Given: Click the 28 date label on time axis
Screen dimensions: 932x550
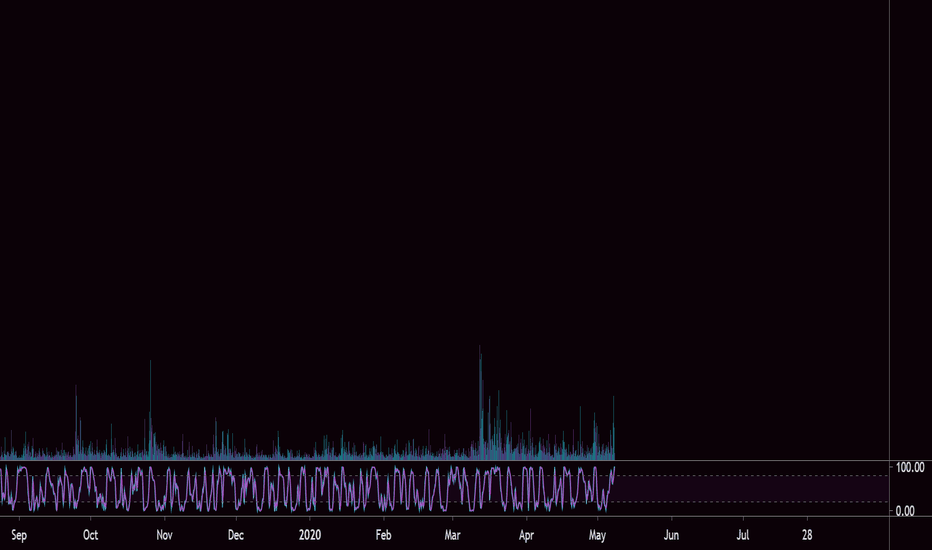Looking at the screenshot, I should 807,535.
